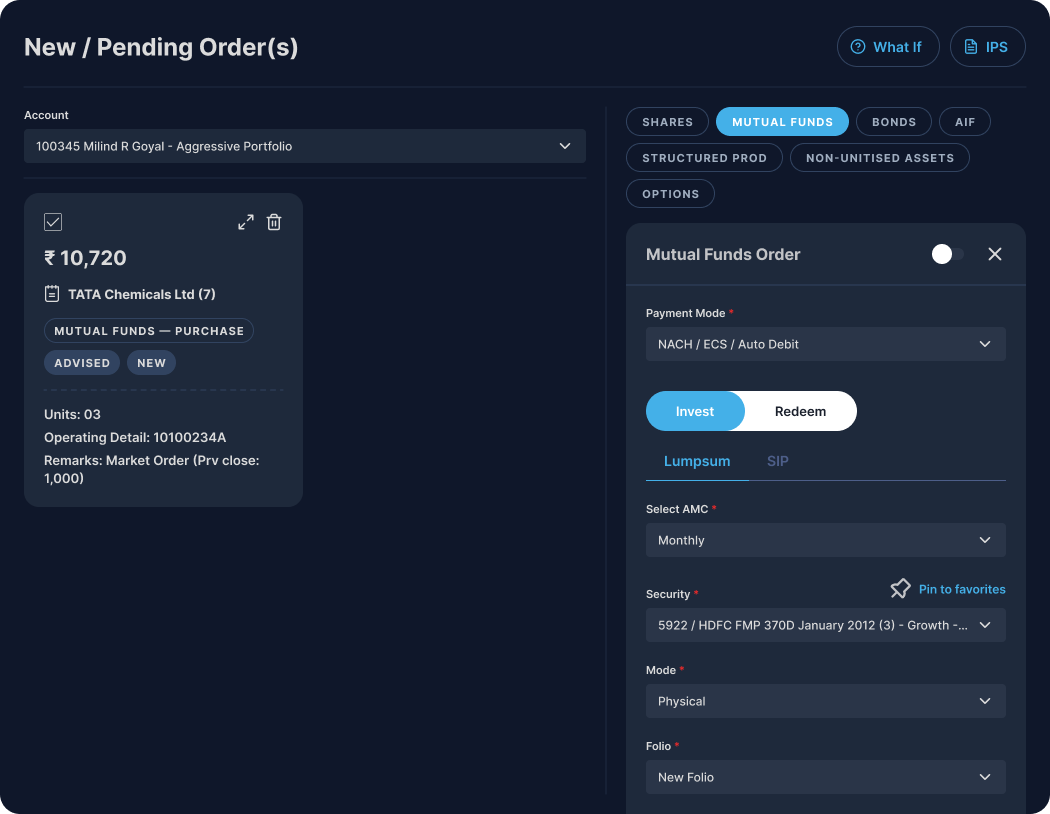Image resolution: width=1050 pixels, height=814 pixels.
Task: Expand the Payment Mode dropdown
Action: pyautogui.click(x=825, y=344)
